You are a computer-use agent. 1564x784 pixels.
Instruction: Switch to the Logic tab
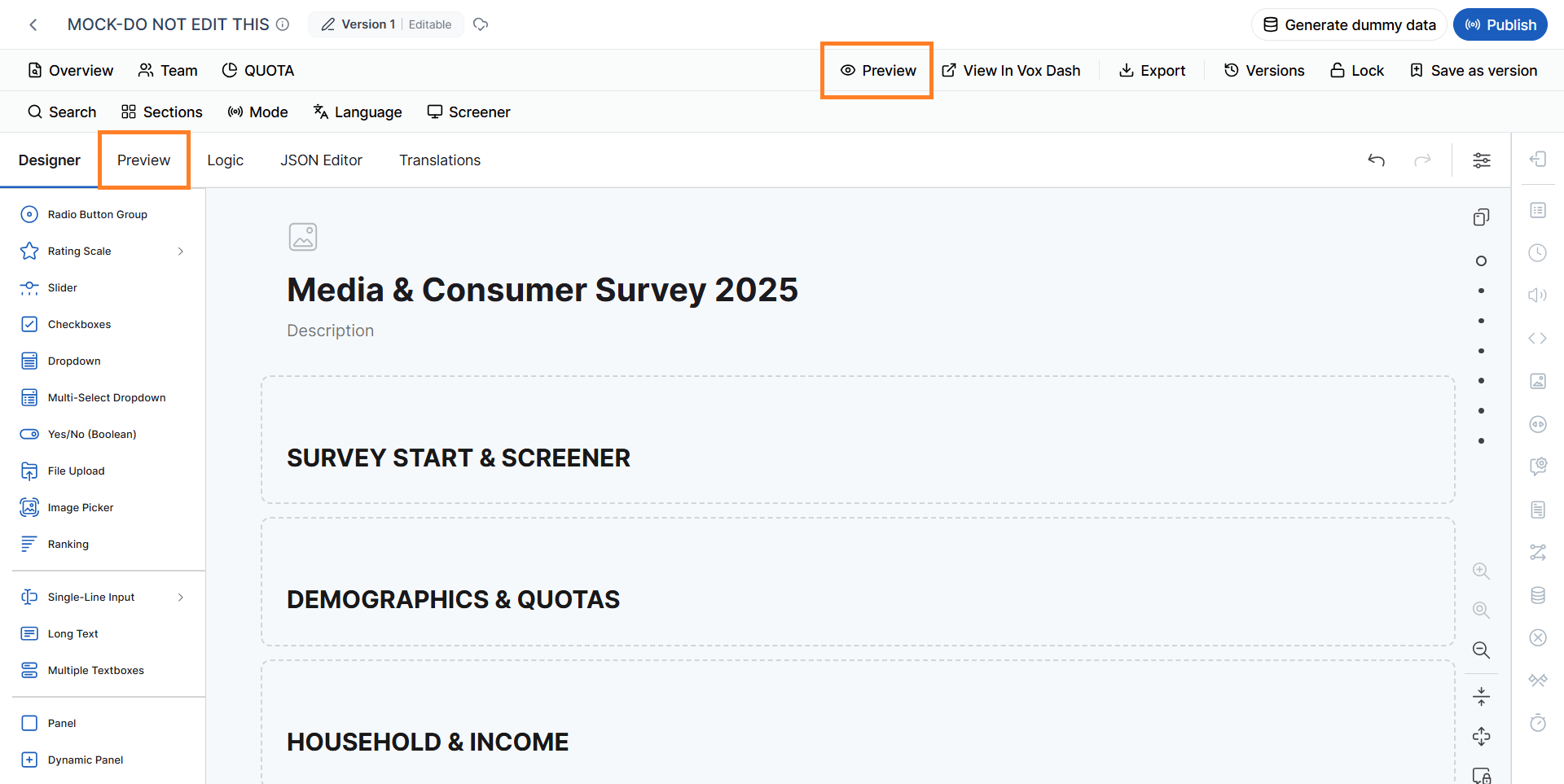(225, 160)
